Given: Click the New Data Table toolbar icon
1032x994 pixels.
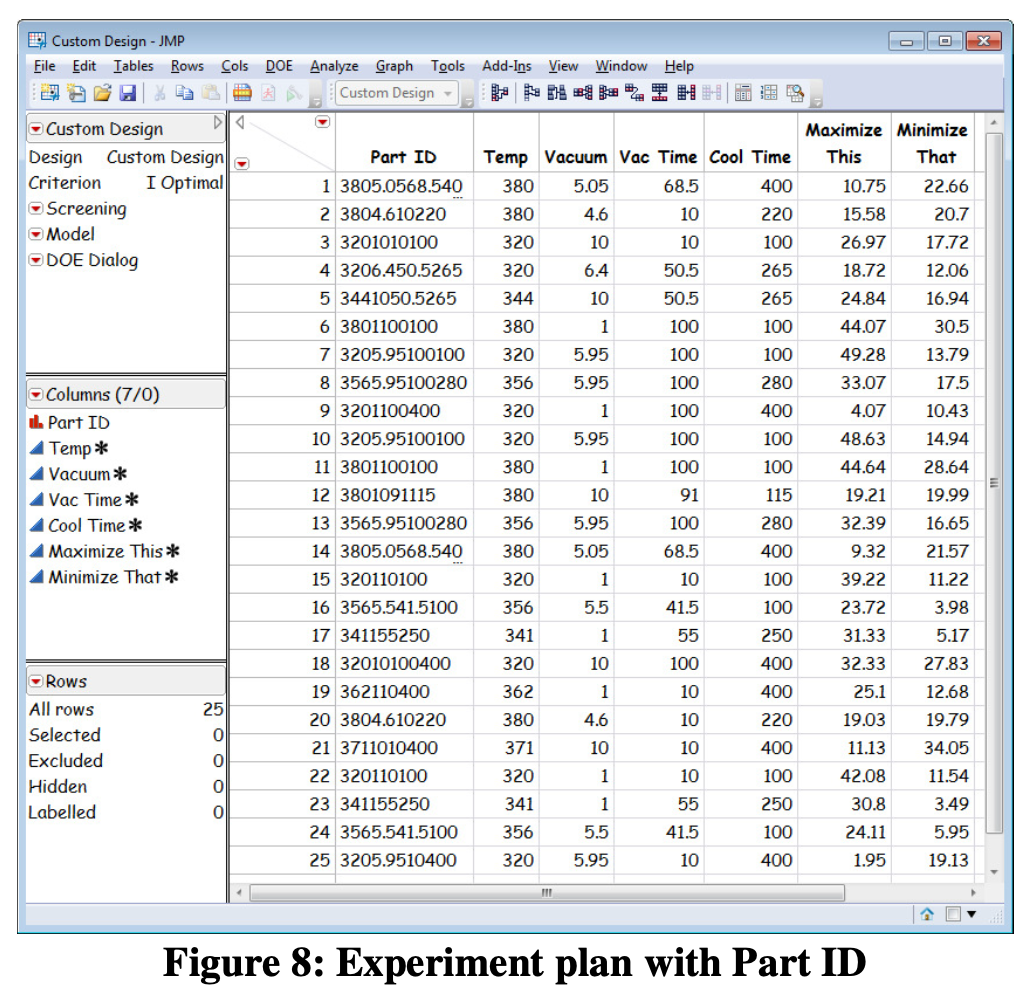Looking at the screenshot, I should [x=51, y=93].
